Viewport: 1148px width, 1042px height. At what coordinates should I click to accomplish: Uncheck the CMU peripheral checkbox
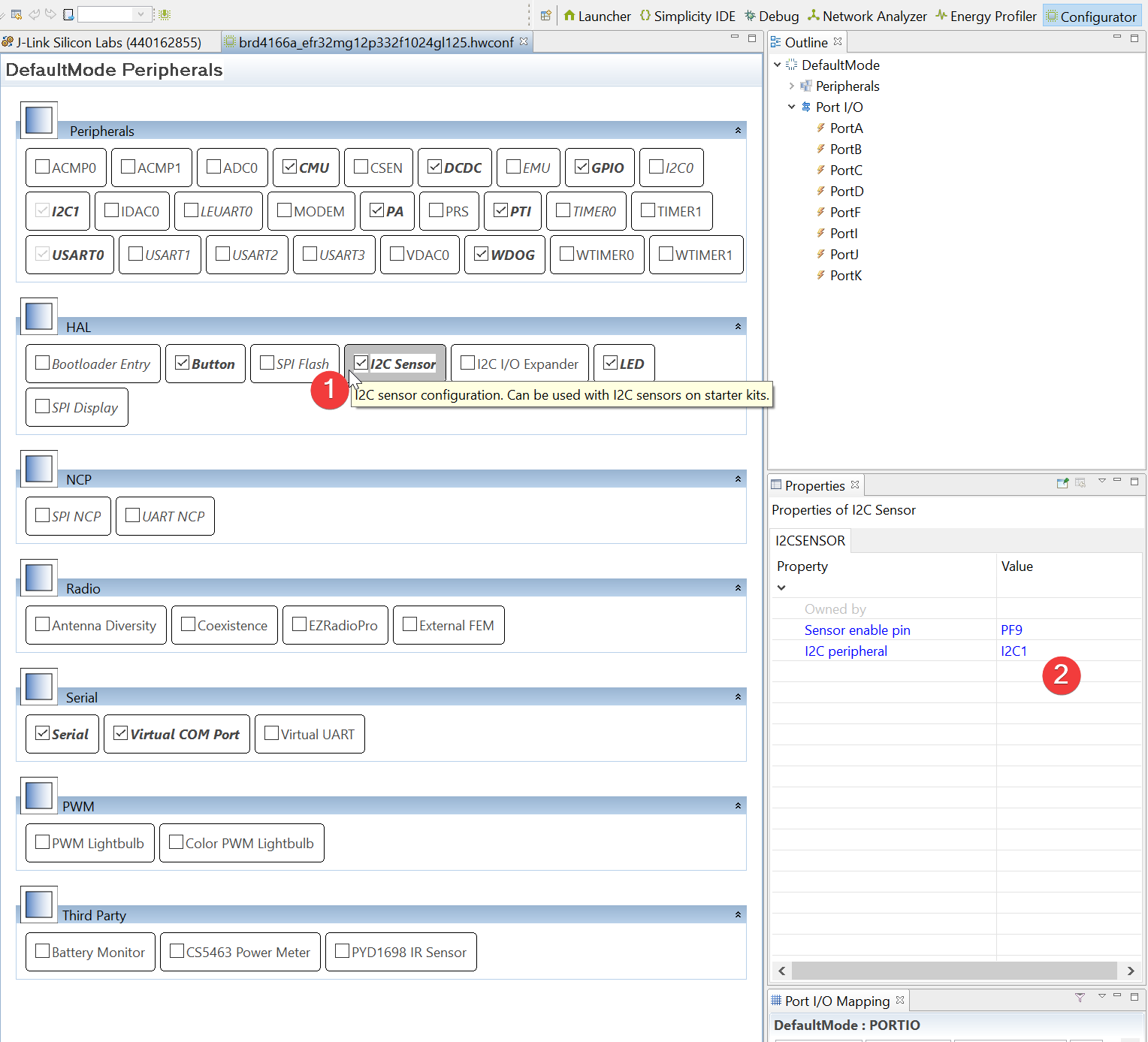tap(290, 167)
